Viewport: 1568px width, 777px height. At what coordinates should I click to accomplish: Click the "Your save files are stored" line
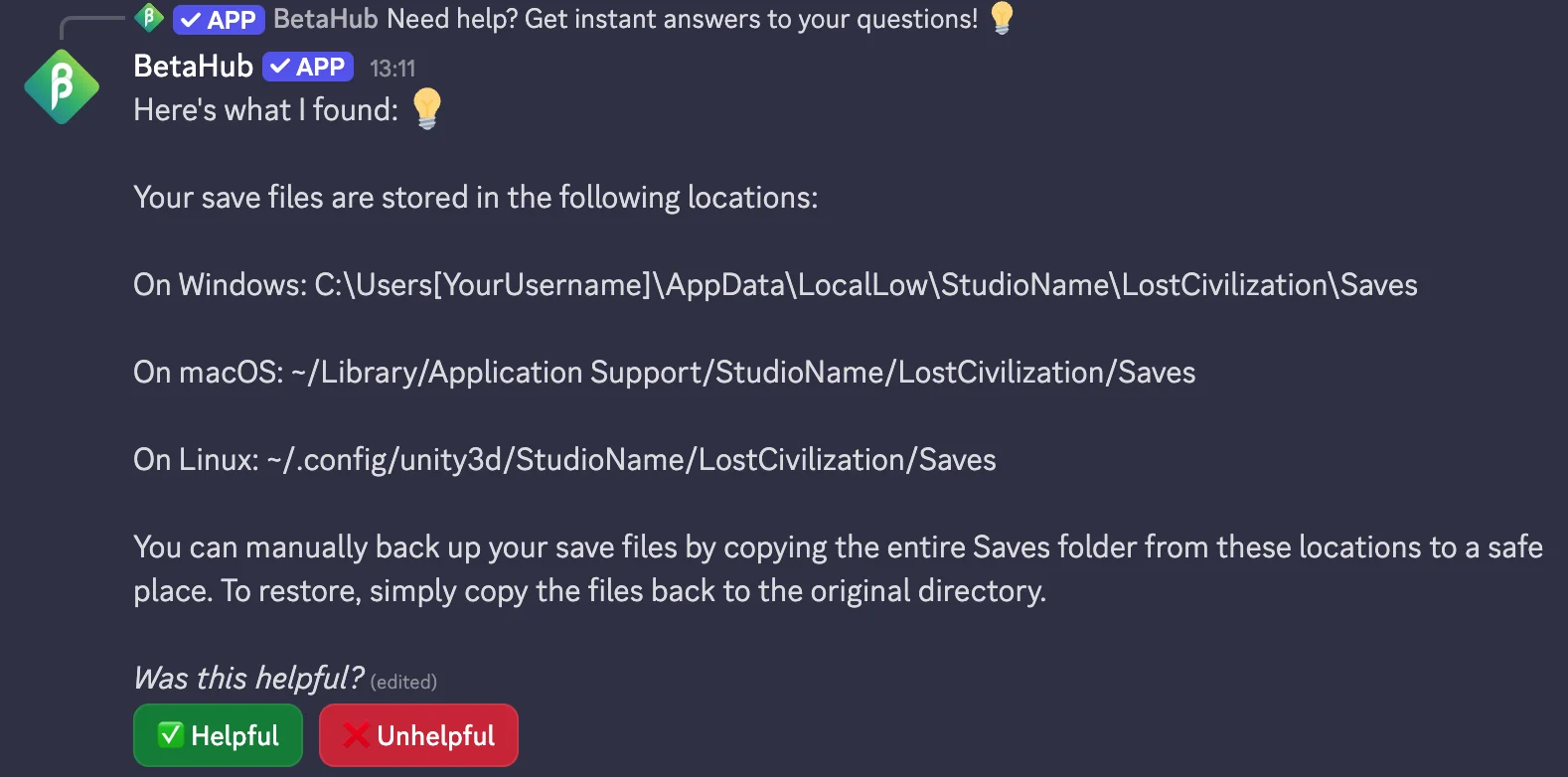[475, 198]
